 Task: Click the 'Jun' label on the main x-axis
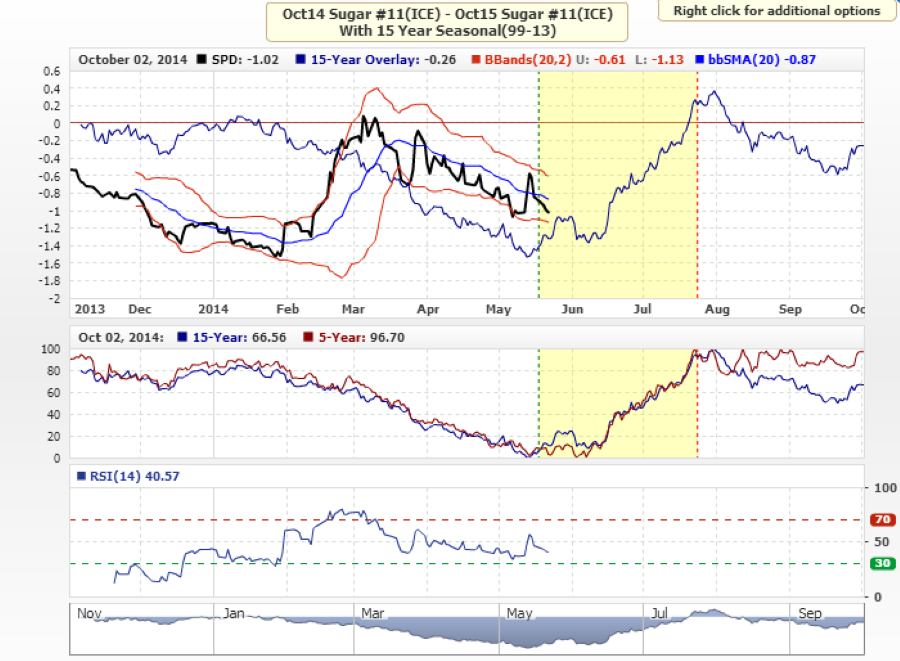pos(572,309)
